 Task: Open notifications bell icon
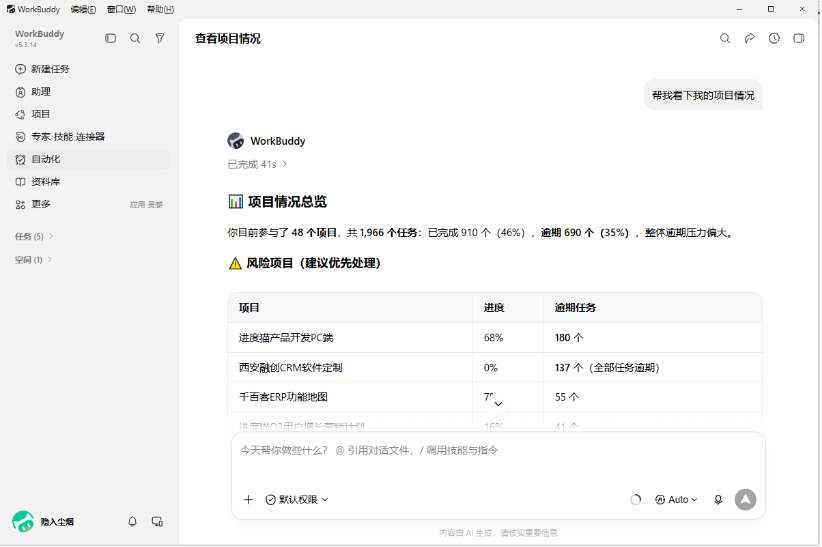[x=133, y=522]
